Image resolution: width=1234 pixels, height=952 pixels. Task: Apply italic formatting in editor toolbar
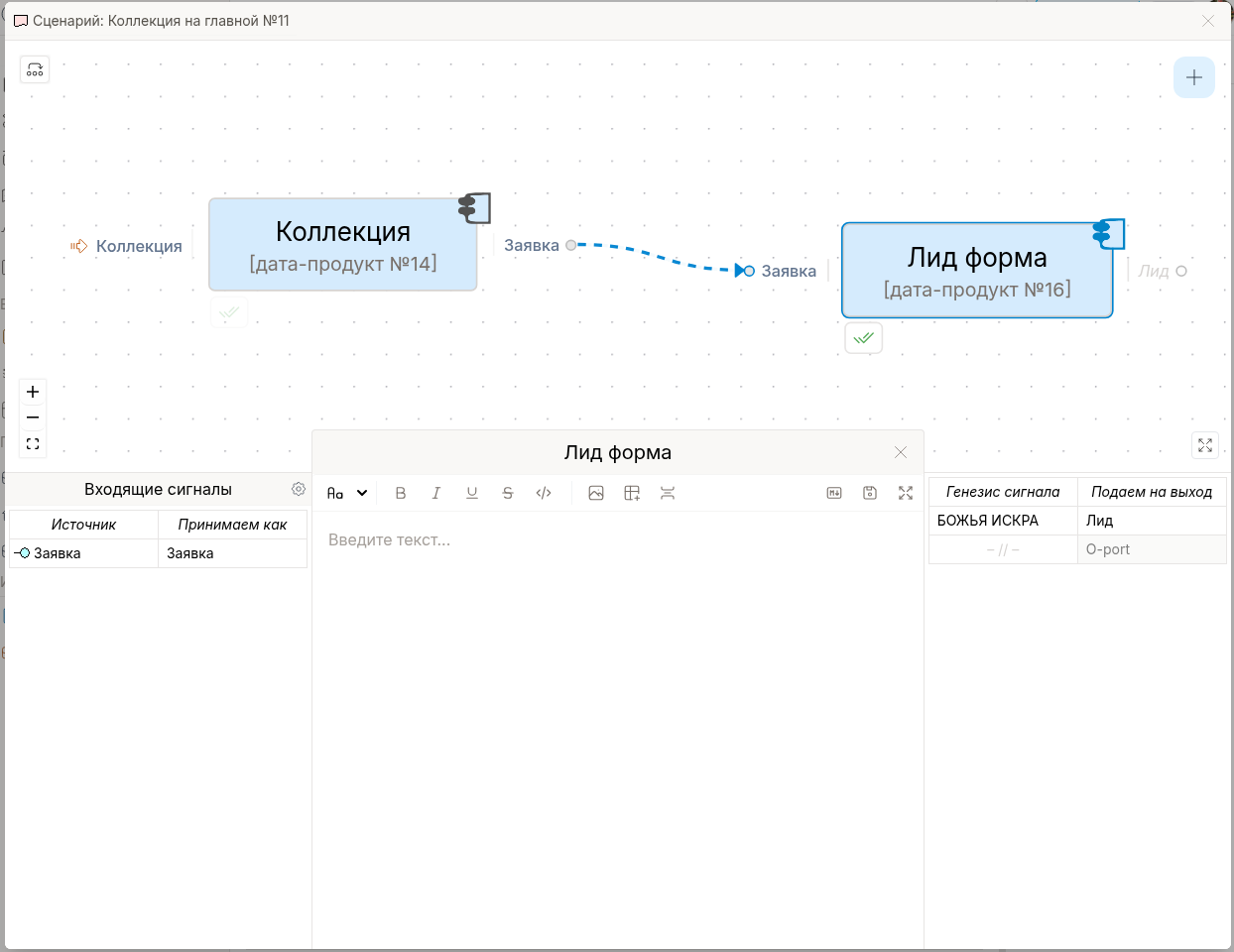[436, 493]
